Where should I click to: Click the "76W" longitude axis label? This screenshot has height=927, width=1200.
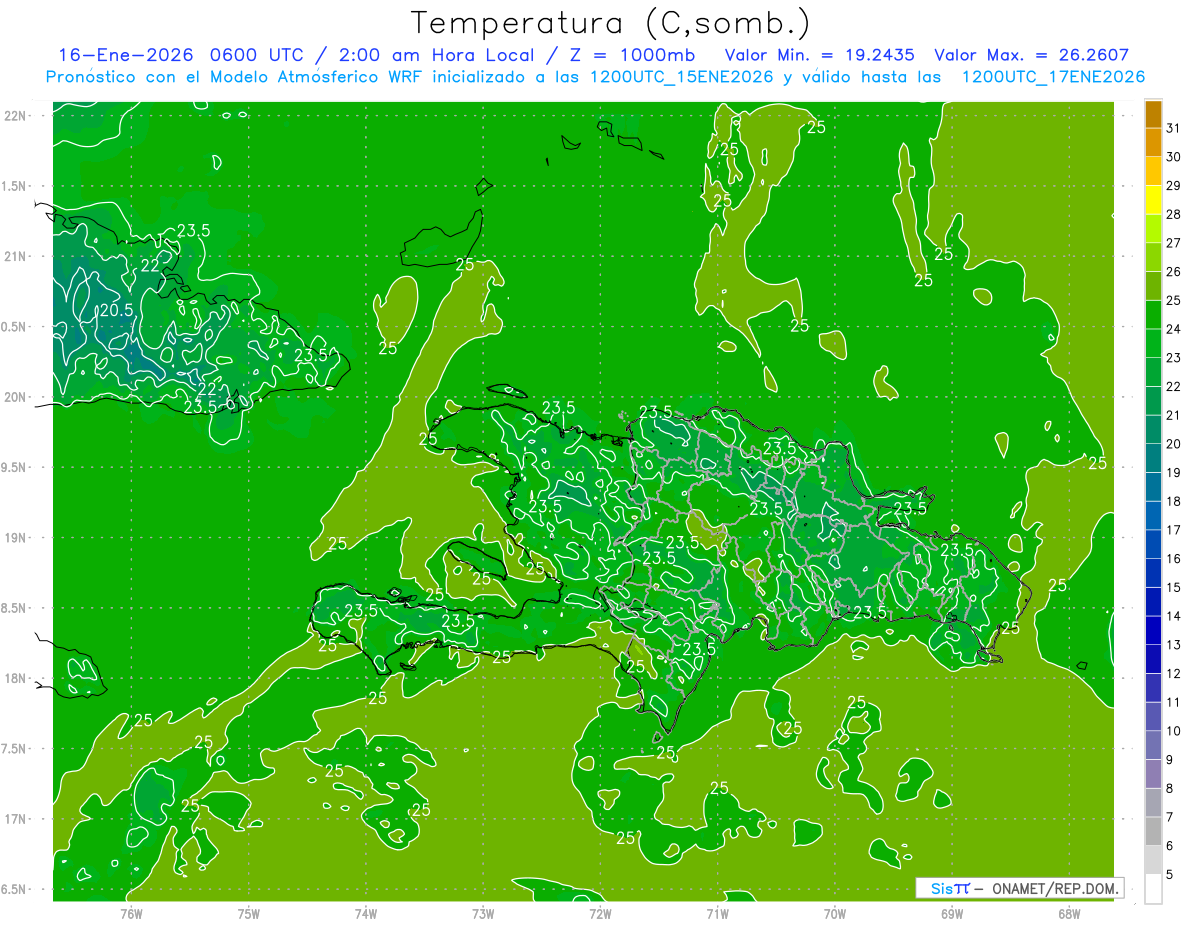click(x=131, y=913)
